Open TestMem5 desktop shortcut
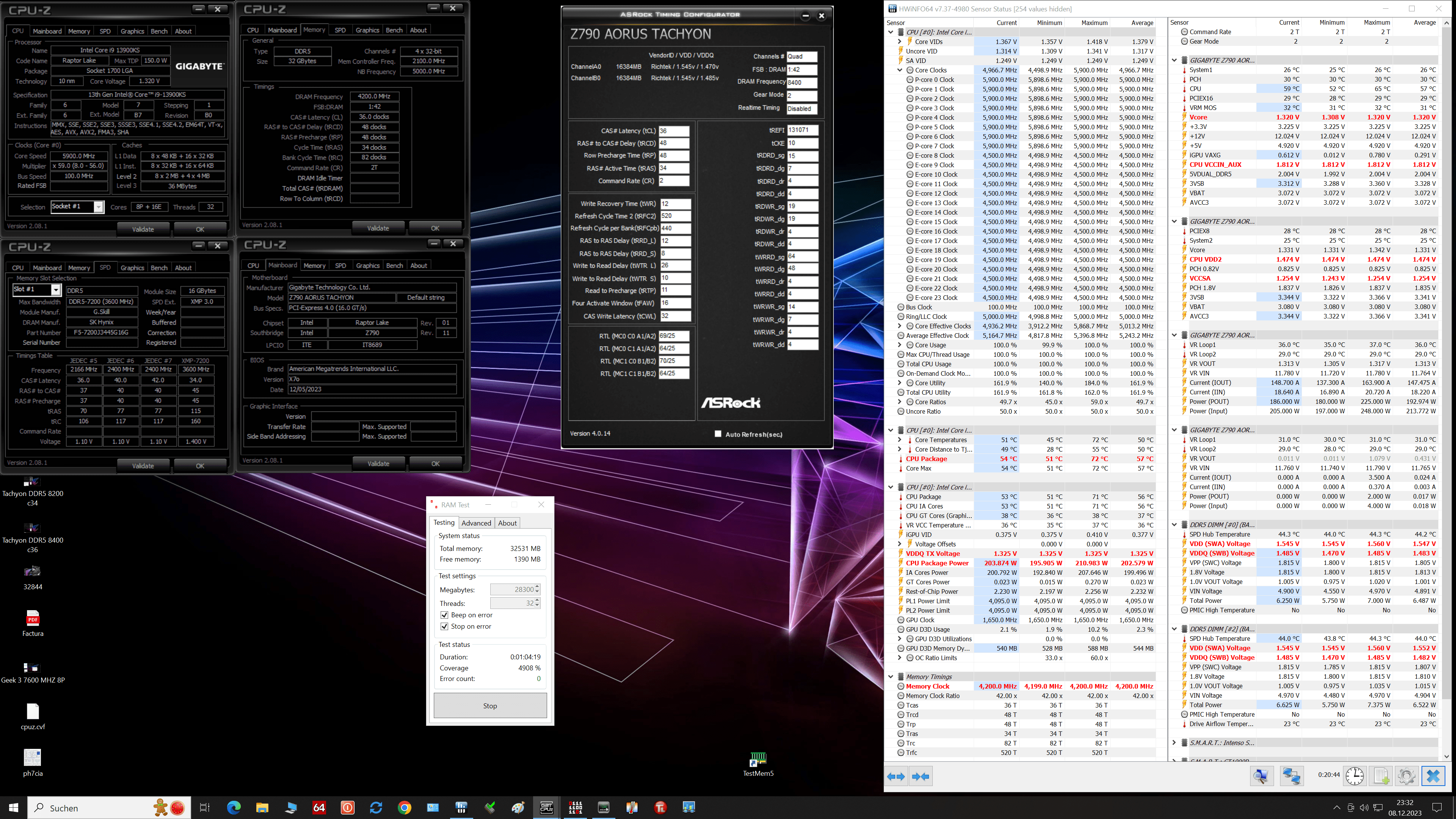1456x819 pixels. click(758, 764)
